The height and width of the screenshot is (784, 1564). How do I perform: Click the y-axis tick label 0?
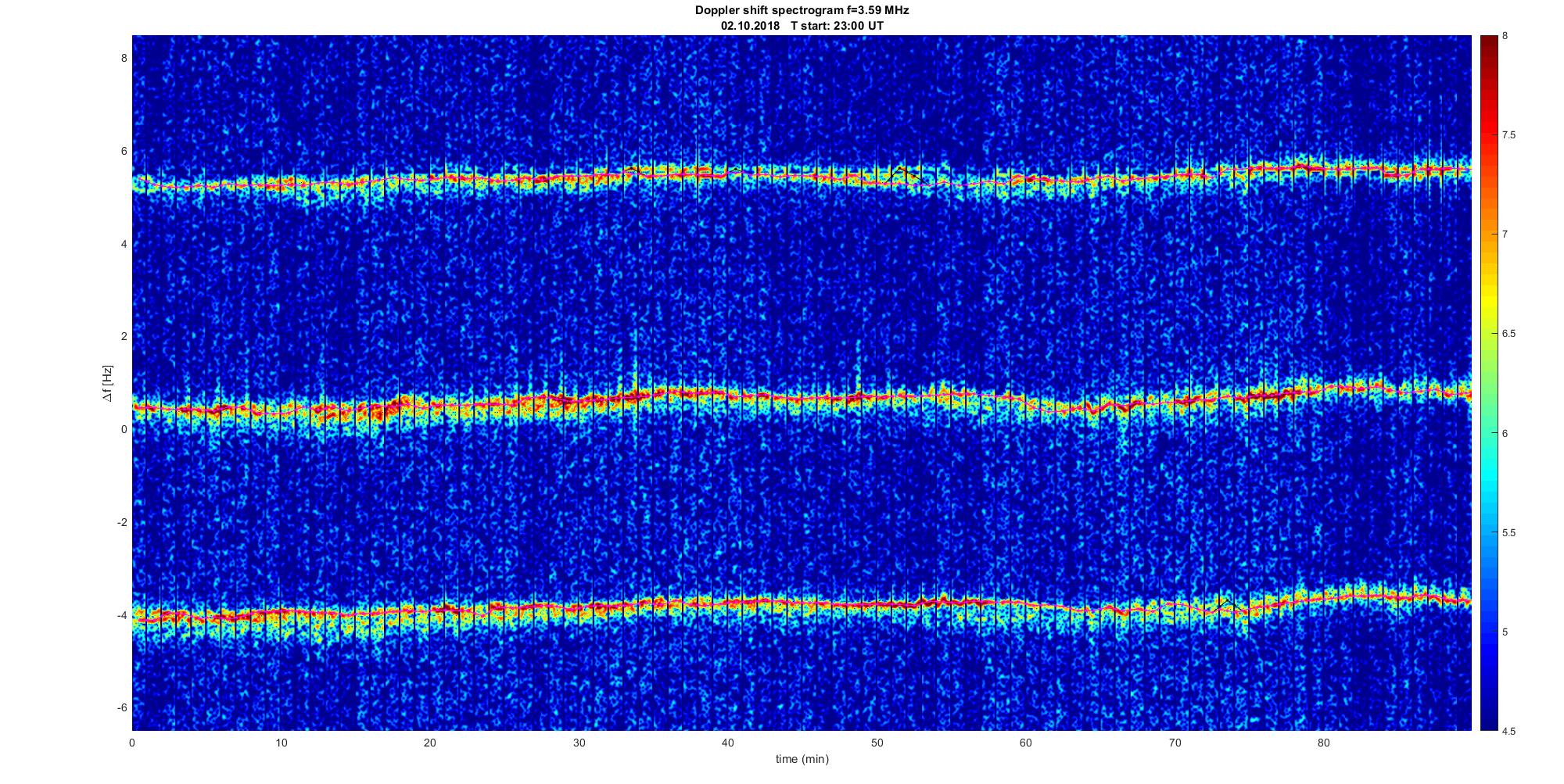pyautogui.click(x=124, y=429)
